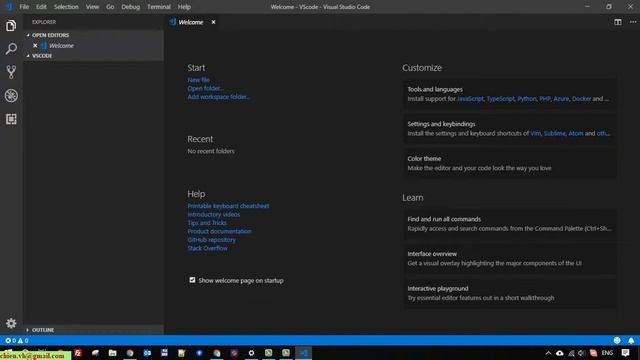The height and width of the screenshot is (360, 640).
Task: Open the notifications bell in status bar
Action: tap(631, 340)
